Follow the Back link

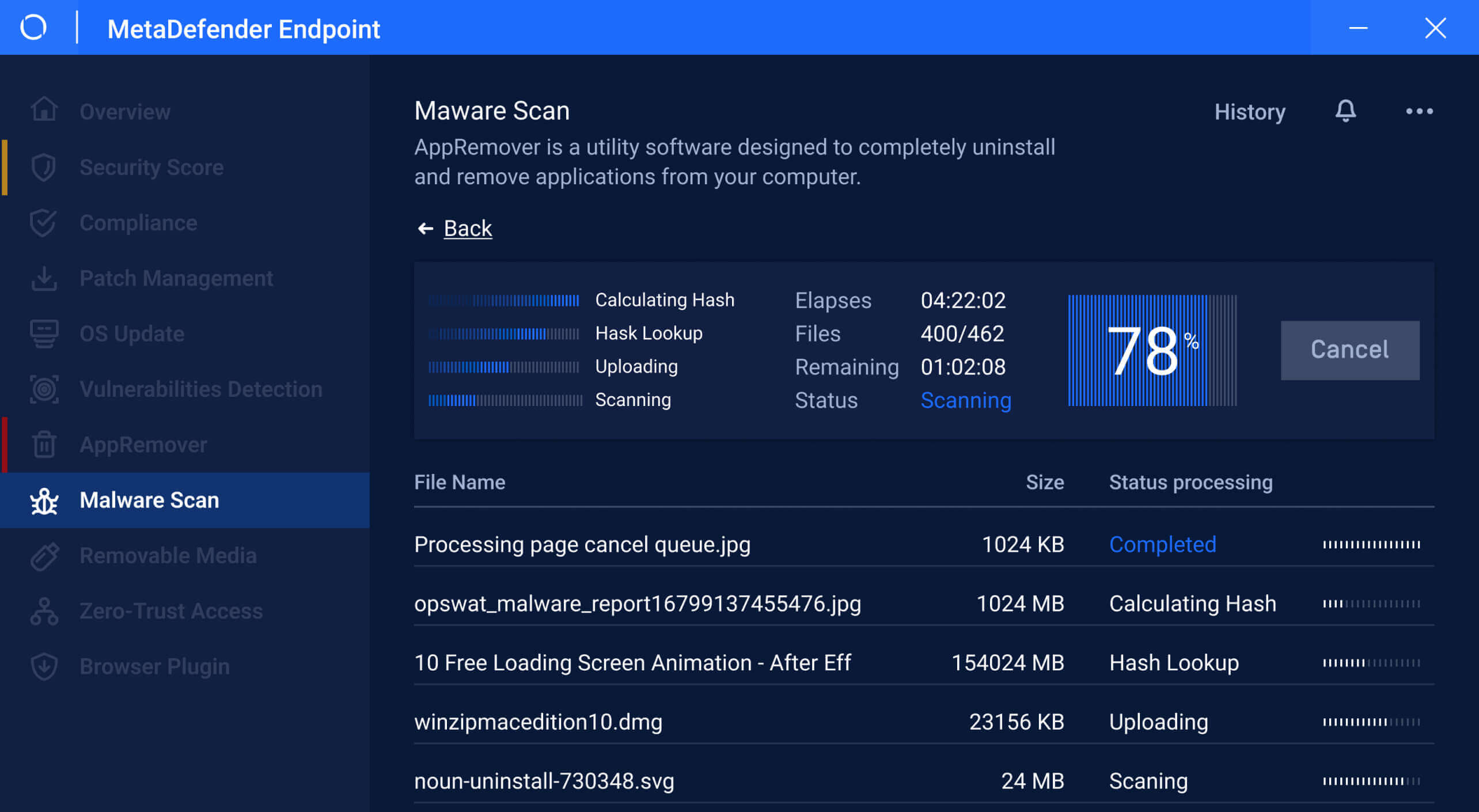point(467,229)
